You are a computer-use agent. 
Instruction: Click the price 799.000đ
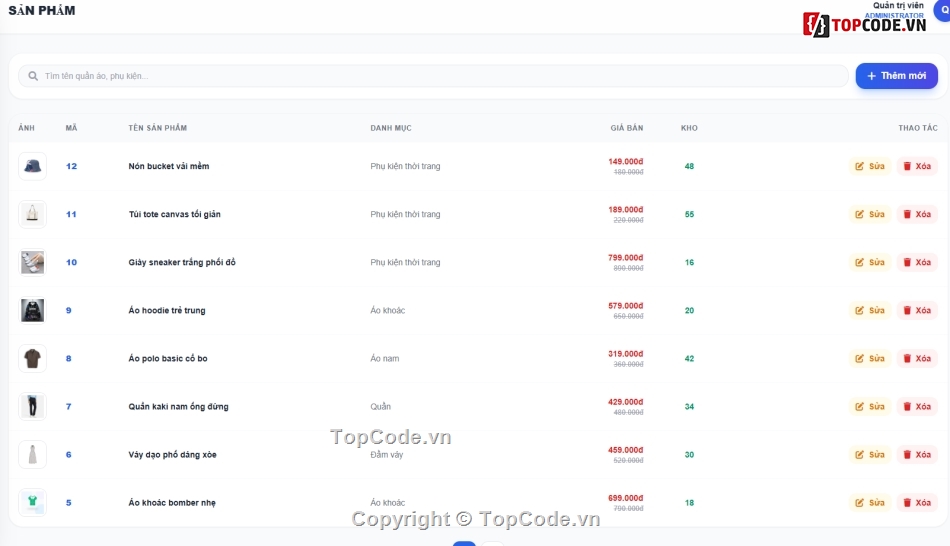(626, 258)
